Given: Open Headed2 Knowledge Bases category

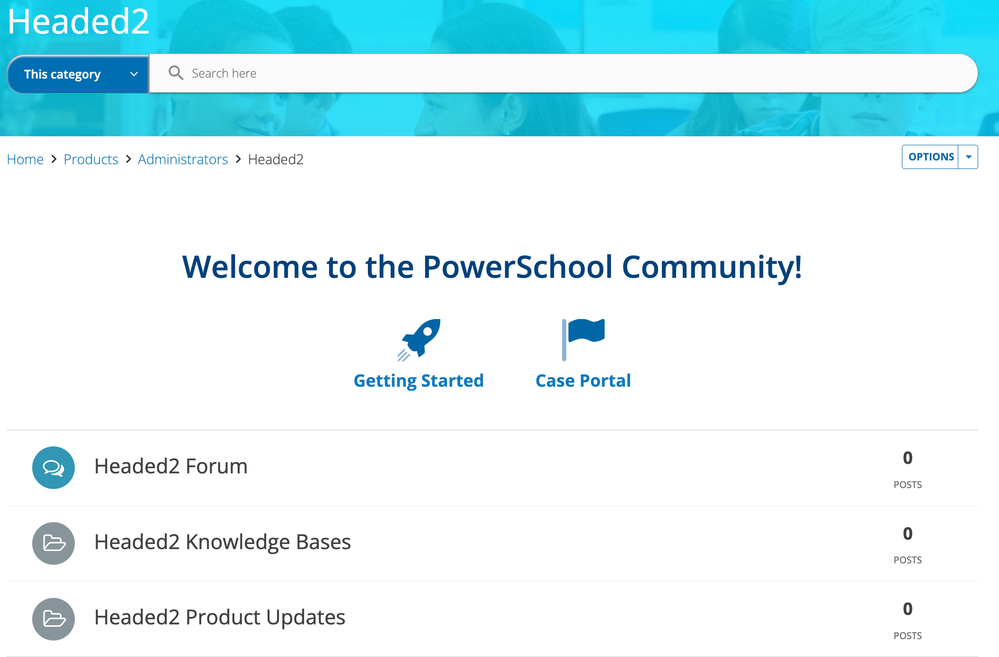Looking at the screenshot, I should (222, 542).
